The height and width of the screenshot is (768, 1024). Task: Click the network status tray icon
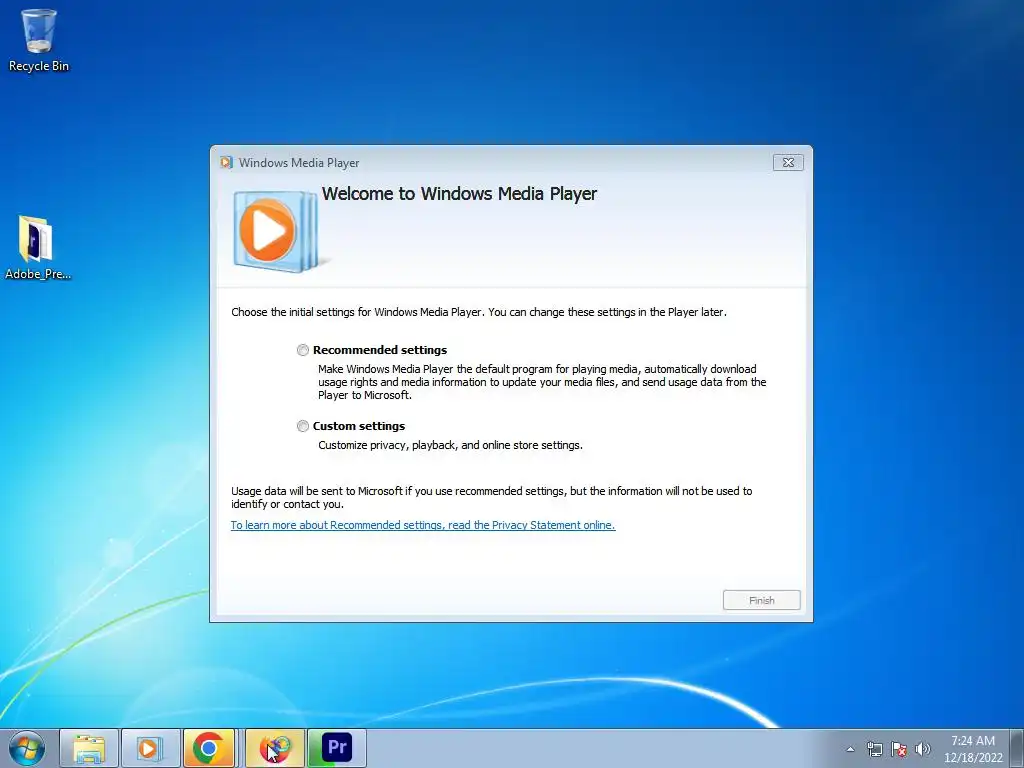click(874, 749)
